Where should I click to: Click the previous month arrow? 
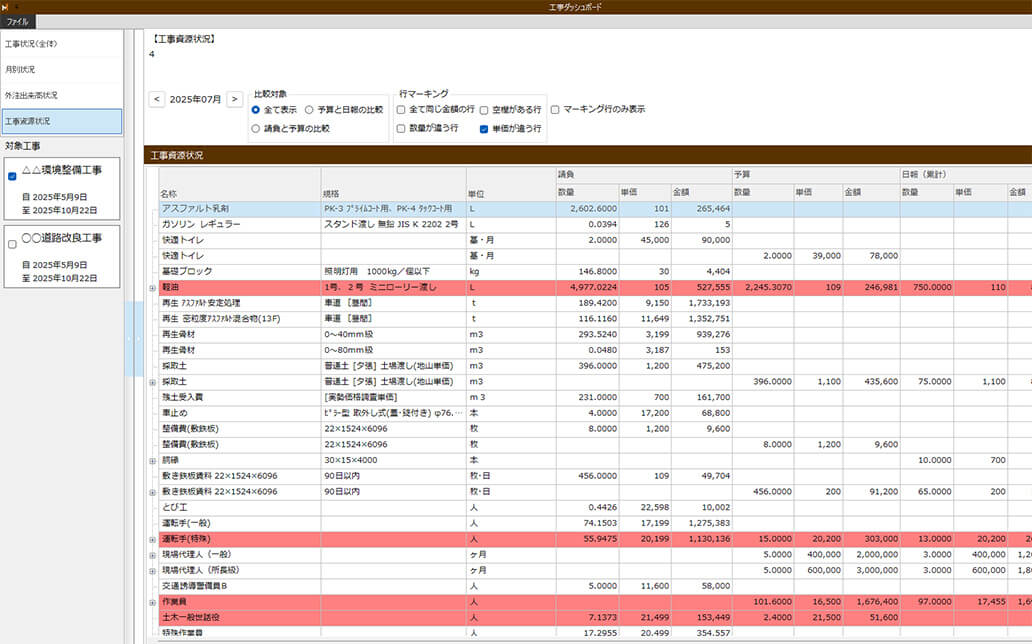pos(156,99)
